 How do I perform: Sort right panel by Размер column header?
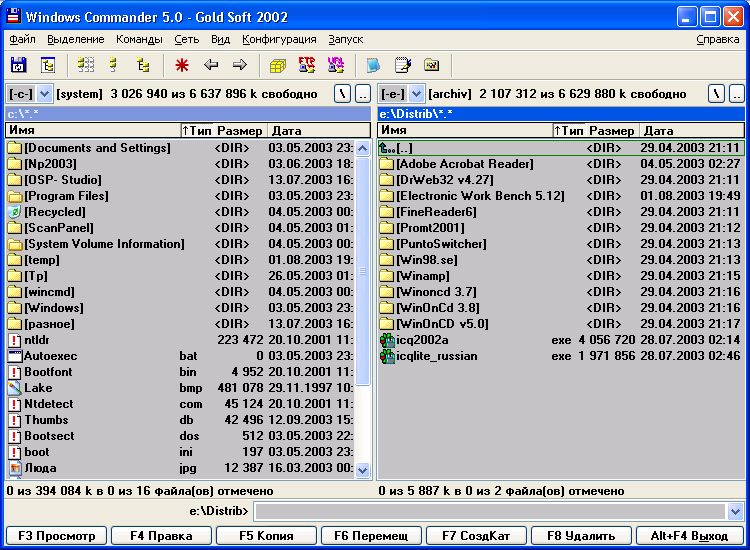click(611, 131)
